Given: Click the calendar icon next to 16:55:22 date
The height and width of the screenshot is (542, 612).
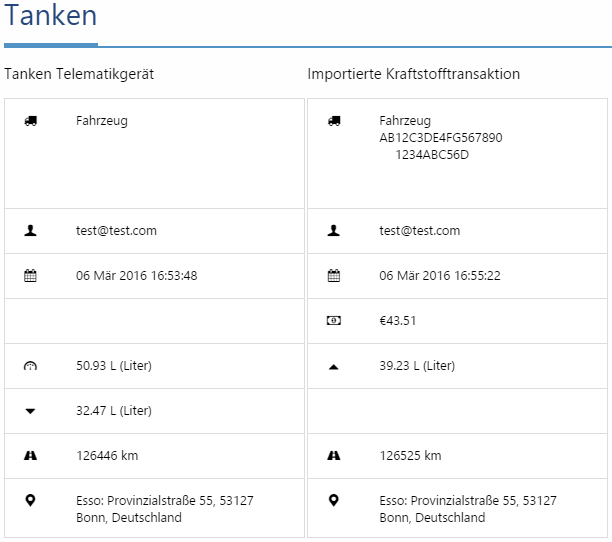Looking at the screenshot, I should pyautogui.click(x=334, y=276).
